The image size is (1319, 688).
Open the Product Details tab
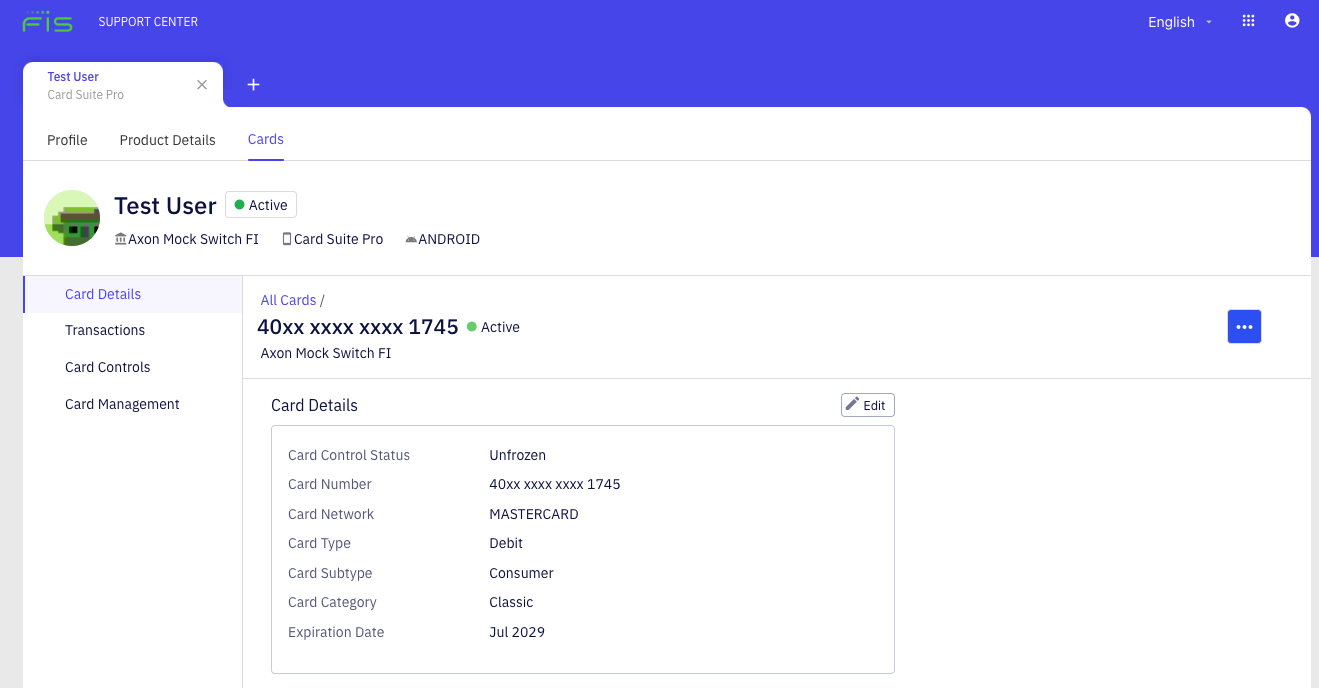click(167, 140)
